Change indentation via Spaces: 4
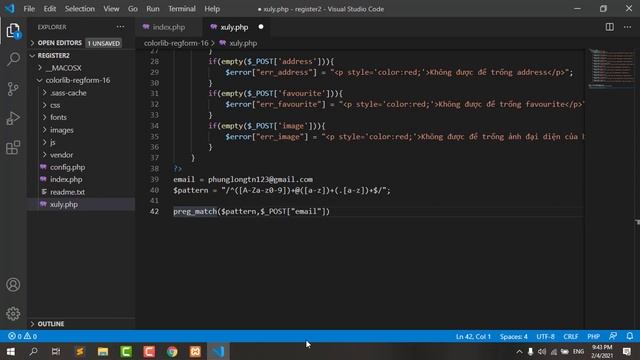 click(513, 336)
